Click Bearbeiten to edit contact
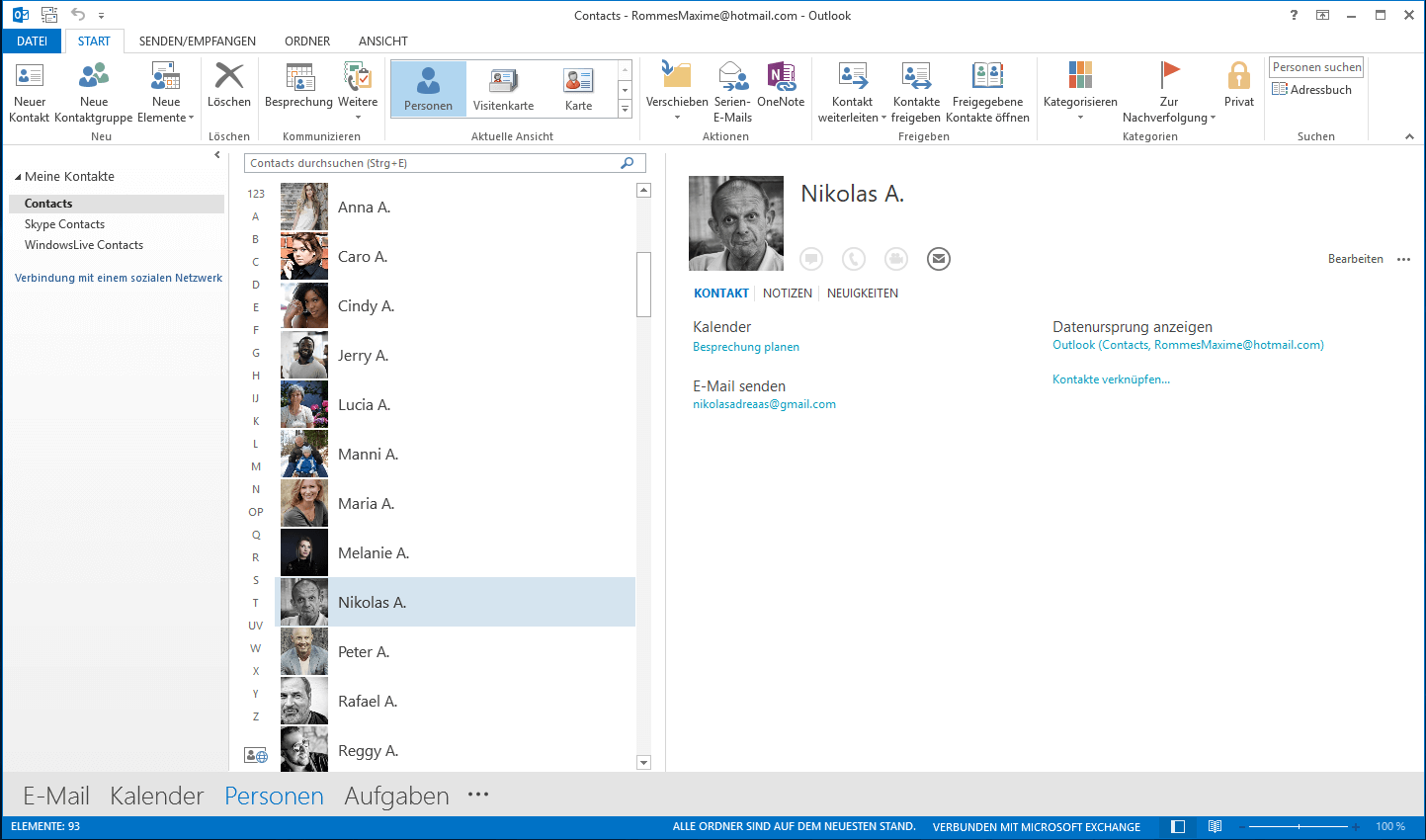Image resolution: width=1426 pixels, height=840 pixels. click(x=1355, y=259)
